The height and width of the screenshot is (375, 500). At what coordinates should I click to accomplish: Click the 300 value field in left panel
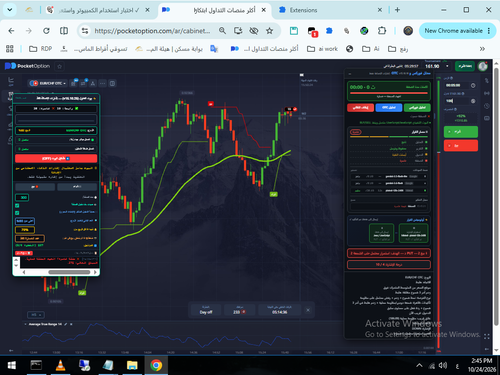click(22, 197)
